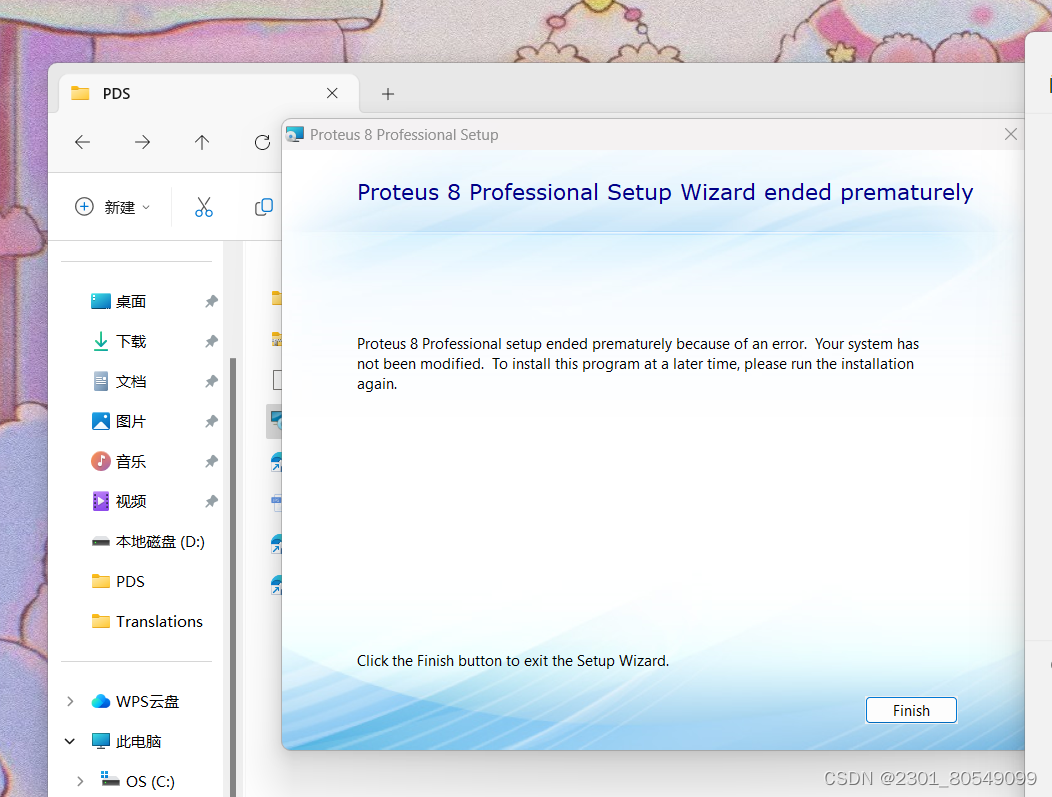Select OS (C:) drive in sidebar
Image resolution: width=1052 pixels, height=797 pixels.
138,782
